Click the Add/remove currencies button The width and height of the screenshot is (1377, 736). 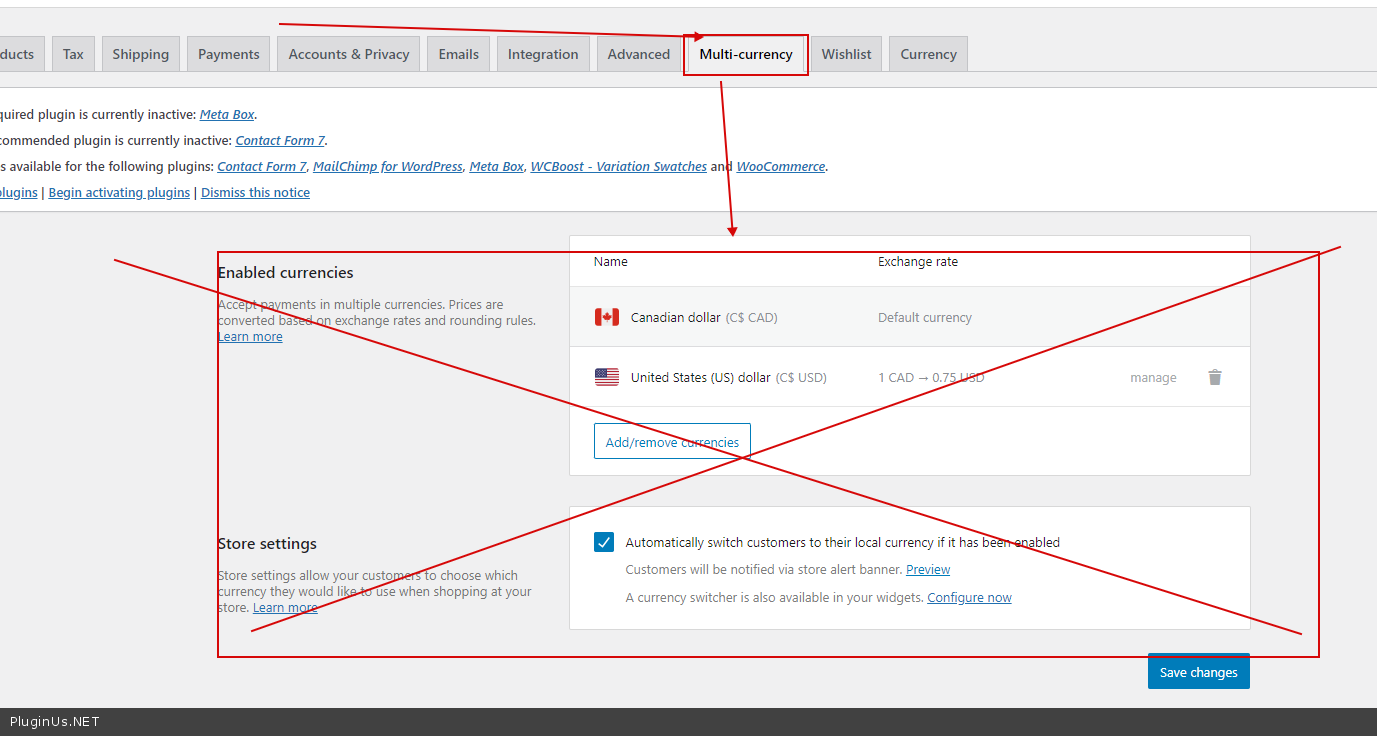click(x=672, y=441)
